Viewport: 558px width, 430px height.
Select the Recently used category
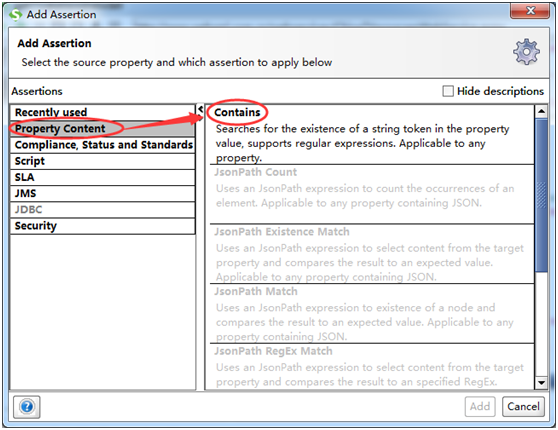(102, 112)
